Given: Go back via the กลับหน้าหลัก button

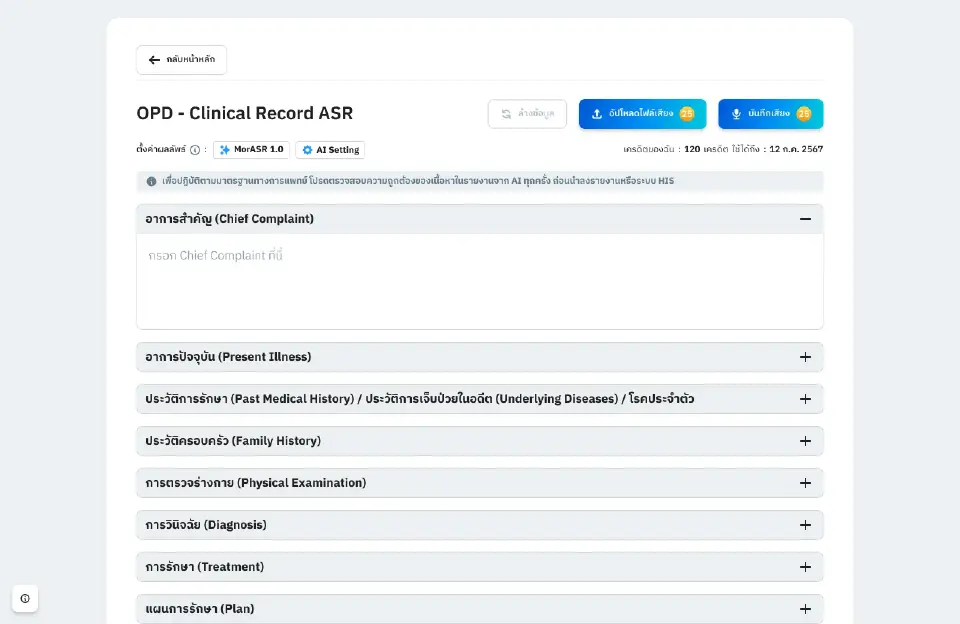Looking at the screenshot, I should point(181,59).
